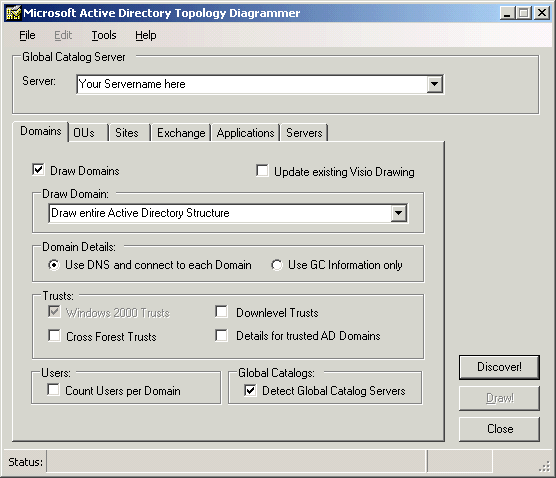
Task: Open the File menu
Action: pyautogui.click(x=27, y=35)
